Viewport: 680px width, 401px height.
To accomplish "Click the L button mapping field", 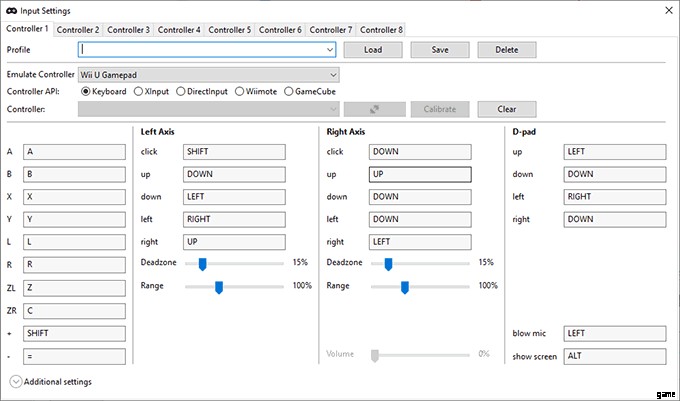I will tap(74, 242).
